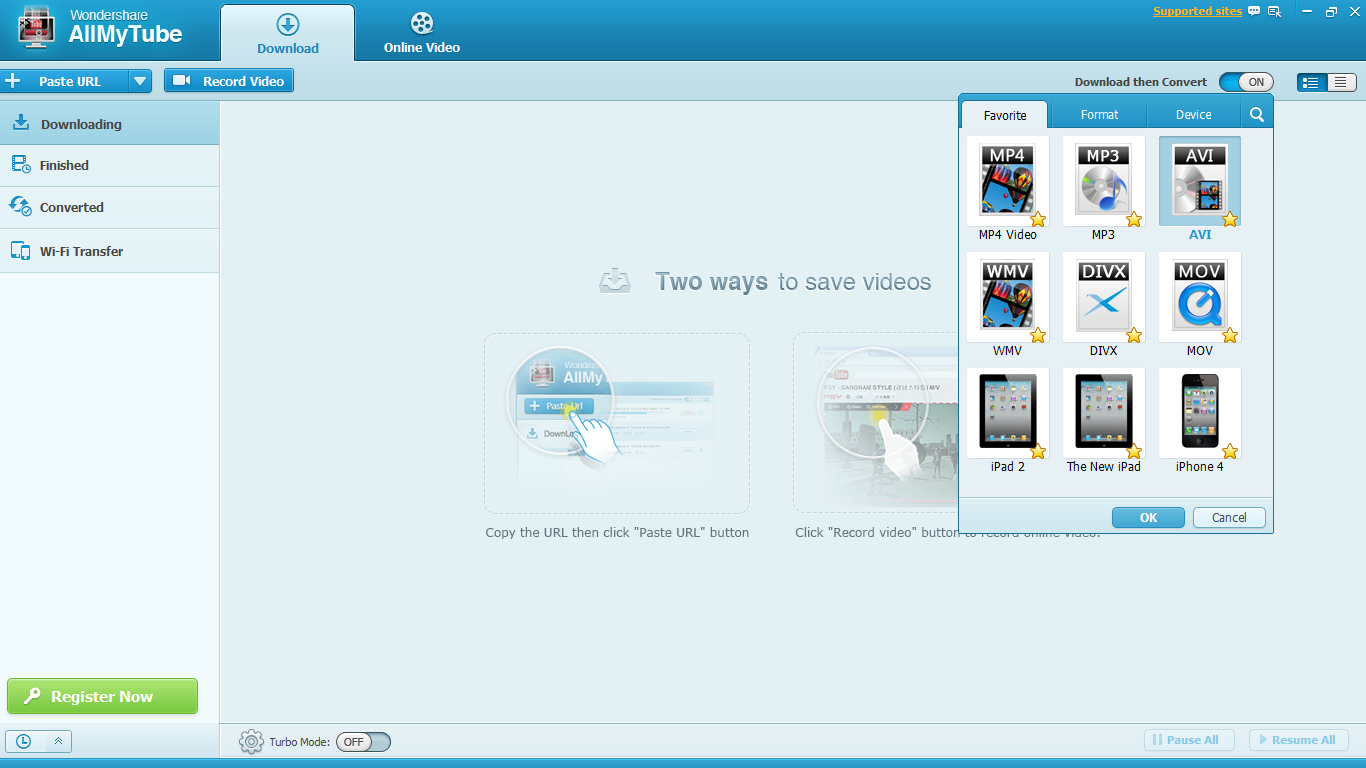The width and height of the screenshot is (1366, 768).
Task: Click the Paste URL tutorial illustration
Action: (x=617, y=423)
